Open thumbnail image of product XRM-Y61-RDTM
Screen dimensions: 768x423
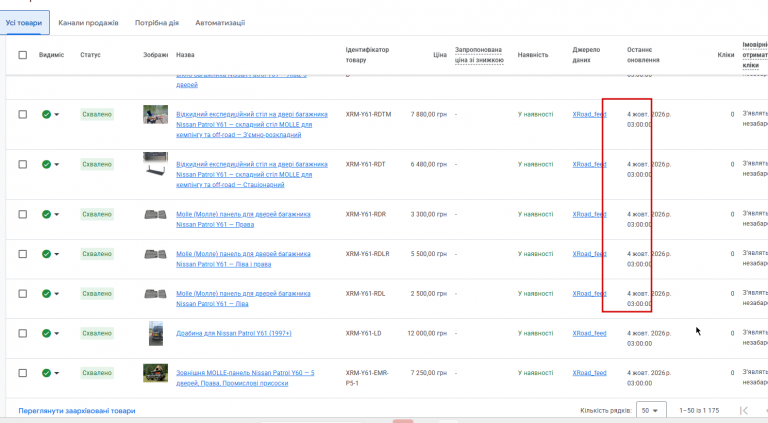tap(155, 115)
